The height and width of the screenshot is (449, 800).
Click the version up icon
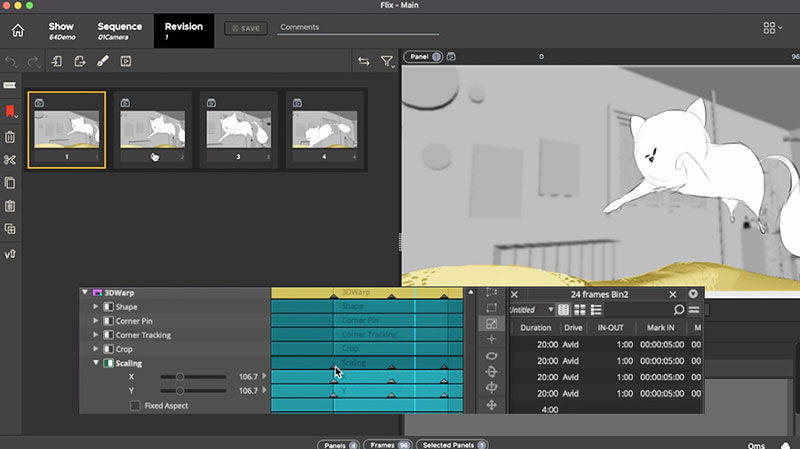[x=10, y=254]
